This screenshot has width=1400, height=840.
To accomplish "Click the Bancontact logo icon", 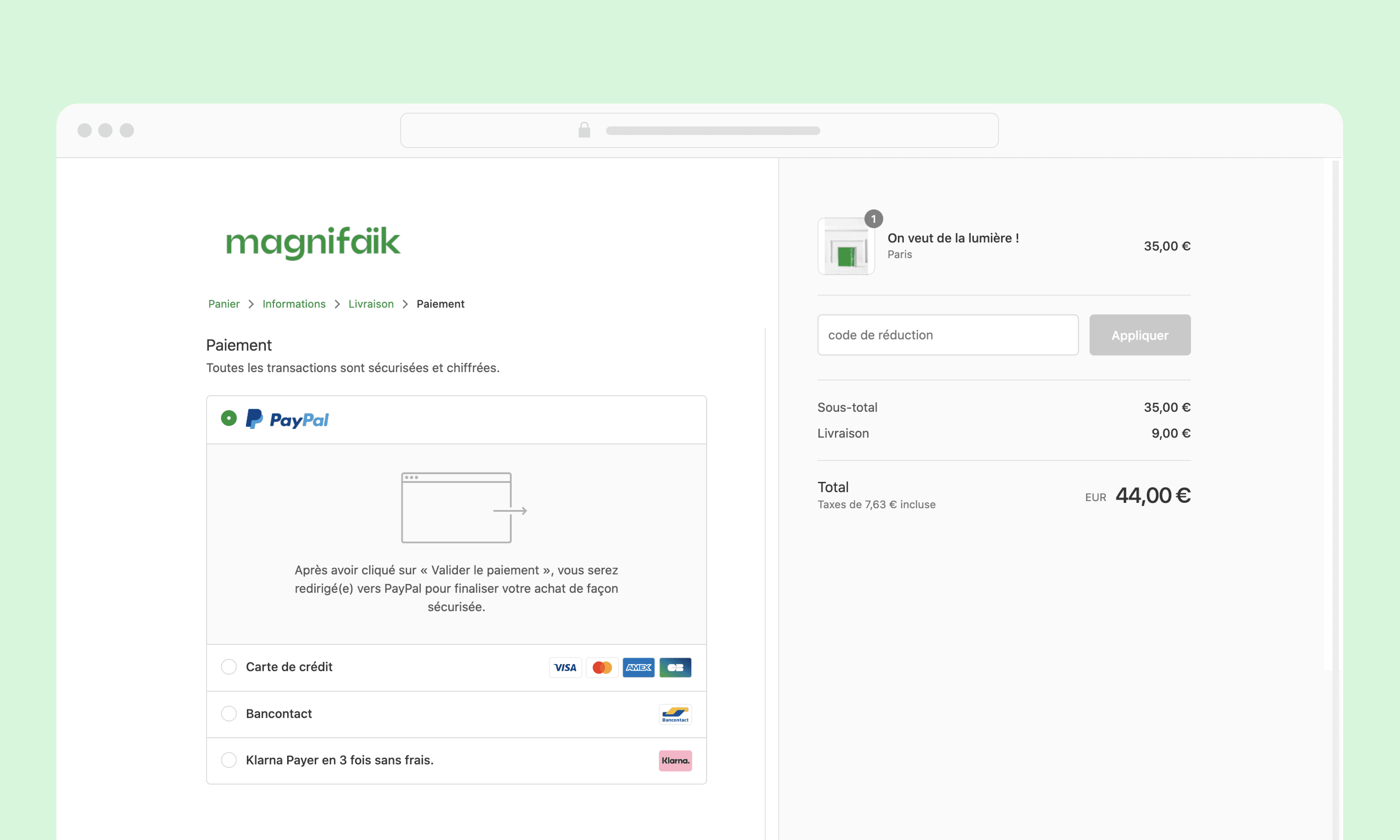I will pos(675,714).
